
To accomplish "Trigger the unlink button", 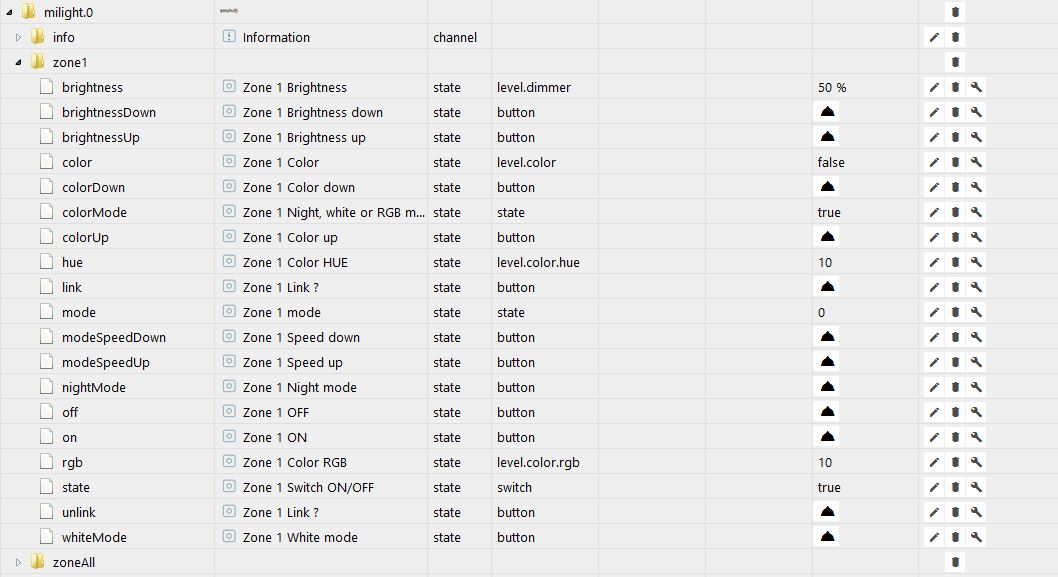I will [x=827, y=512].
